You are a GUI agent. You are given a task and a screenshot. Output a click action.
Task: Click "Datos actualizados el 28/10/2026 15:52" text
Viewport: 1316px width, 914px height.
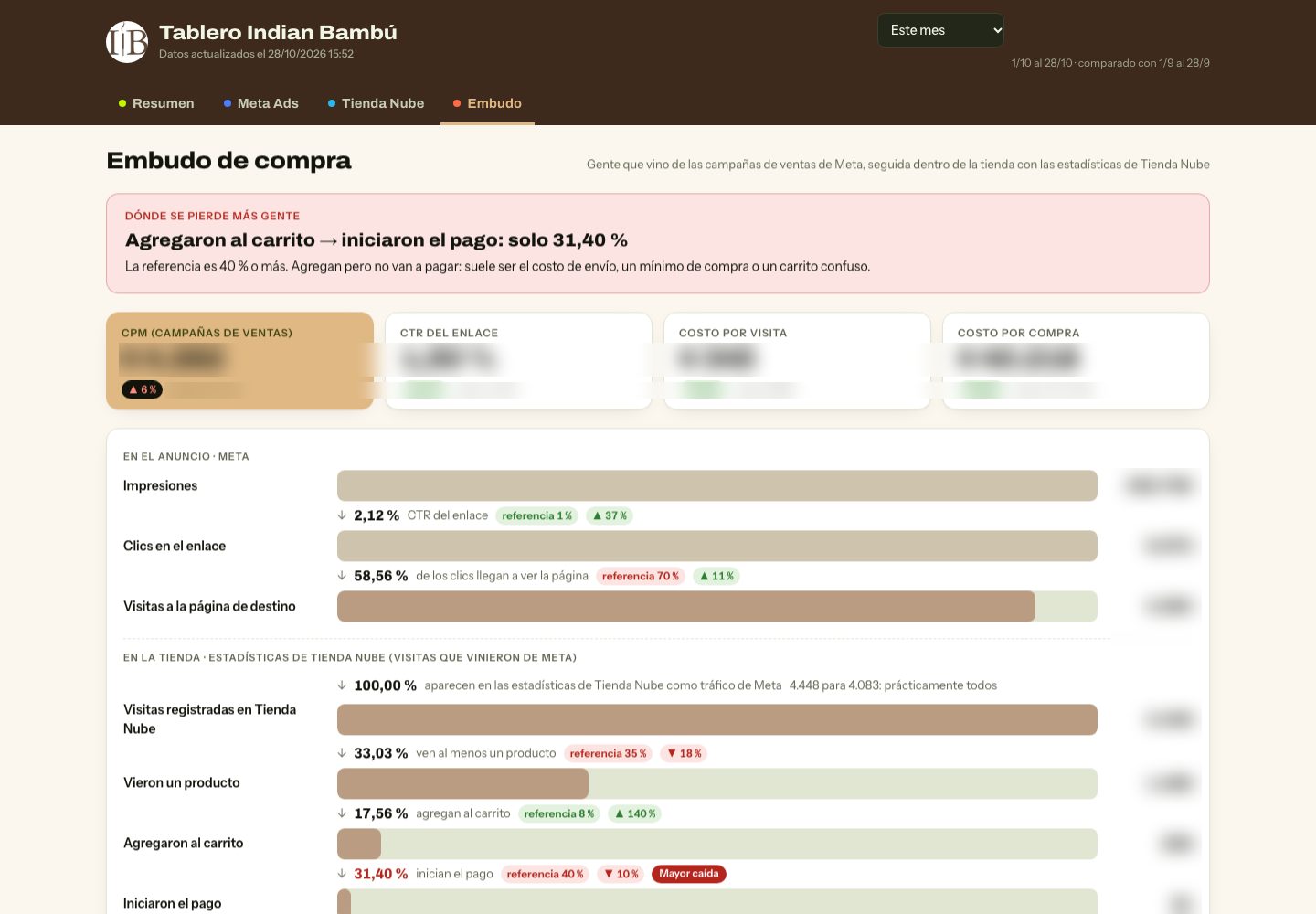(x=256, y=54)
